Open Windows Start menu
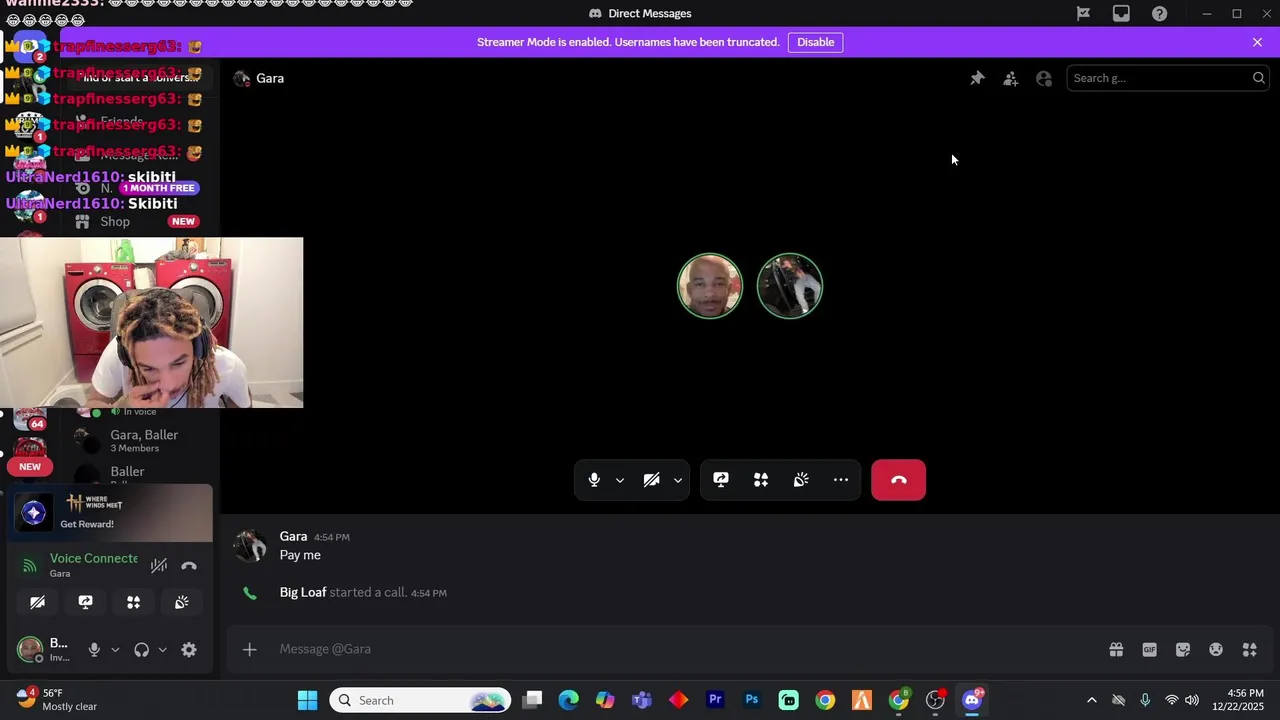 307,700
